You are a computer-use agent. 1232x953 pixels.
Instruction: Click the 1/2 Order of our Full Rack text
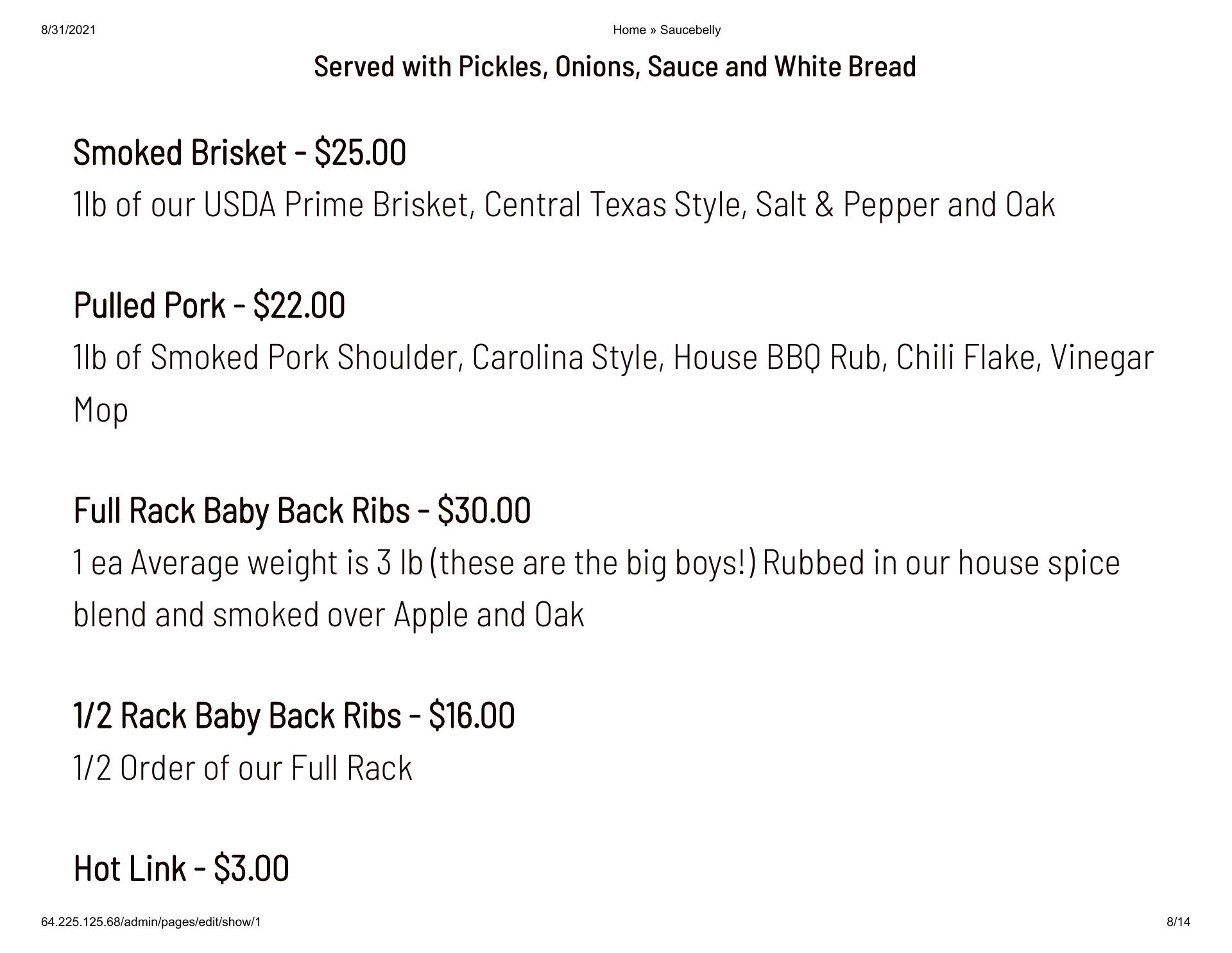pos(243,768)
